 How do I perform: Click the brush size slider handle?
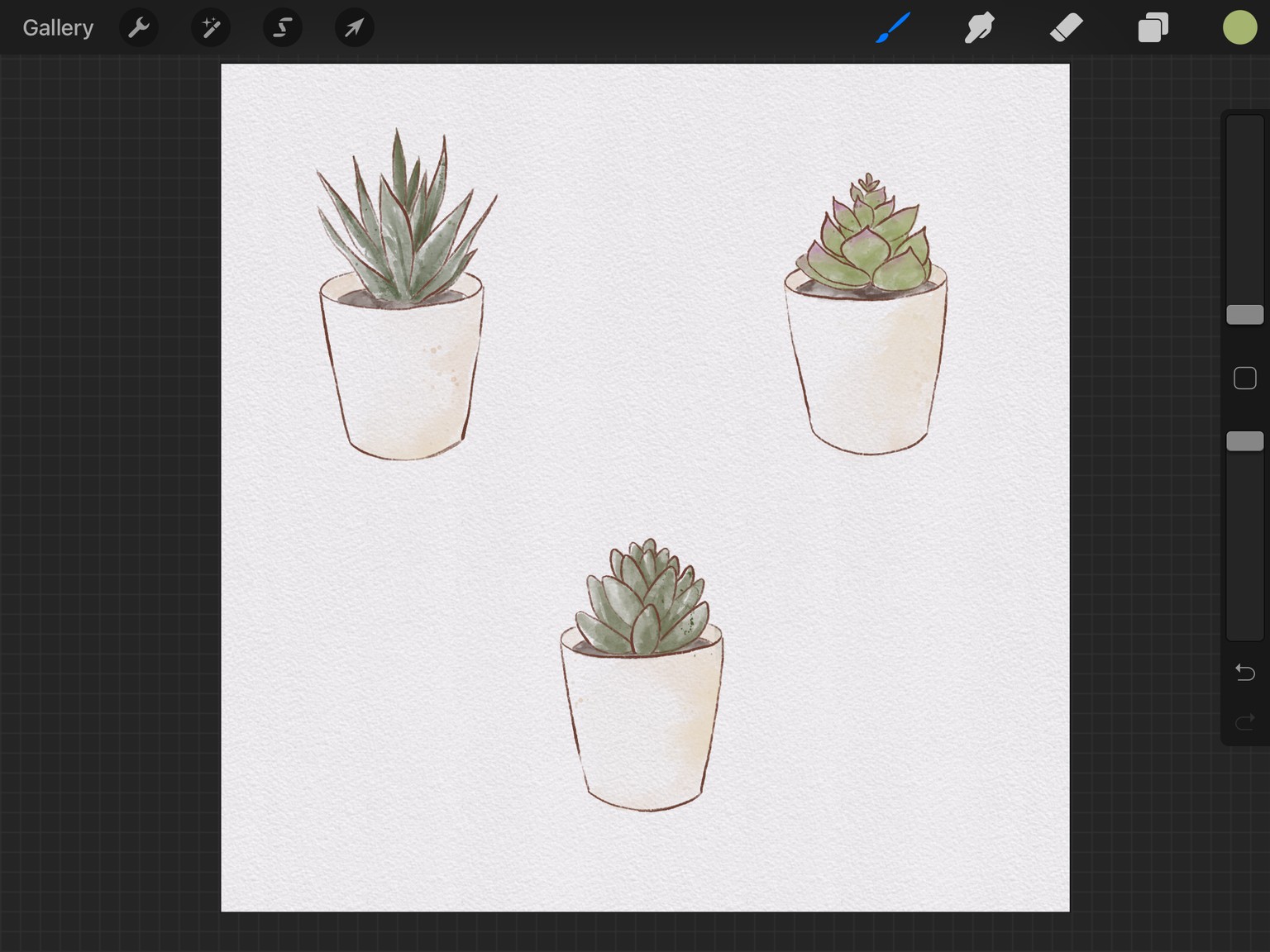(x=1245, y=314)
